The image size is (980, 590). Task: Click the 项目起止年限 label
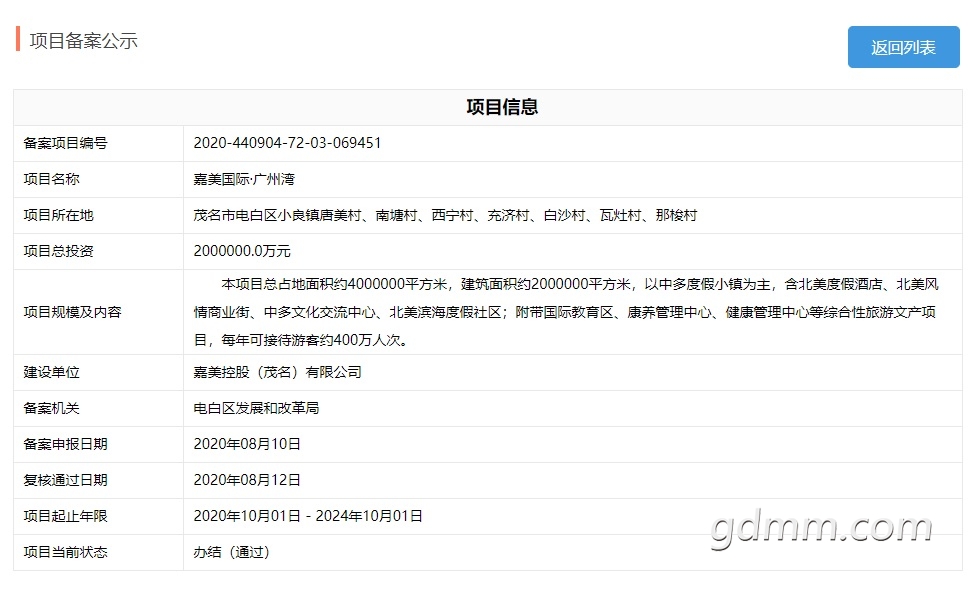(66, 516)
